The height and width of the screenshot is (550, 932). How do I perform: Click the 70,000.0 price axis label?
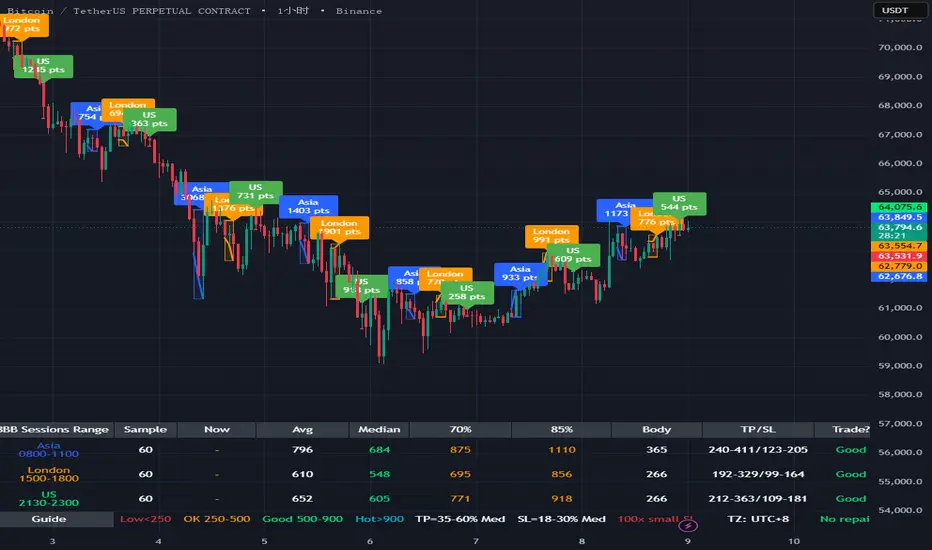[900, 48]
